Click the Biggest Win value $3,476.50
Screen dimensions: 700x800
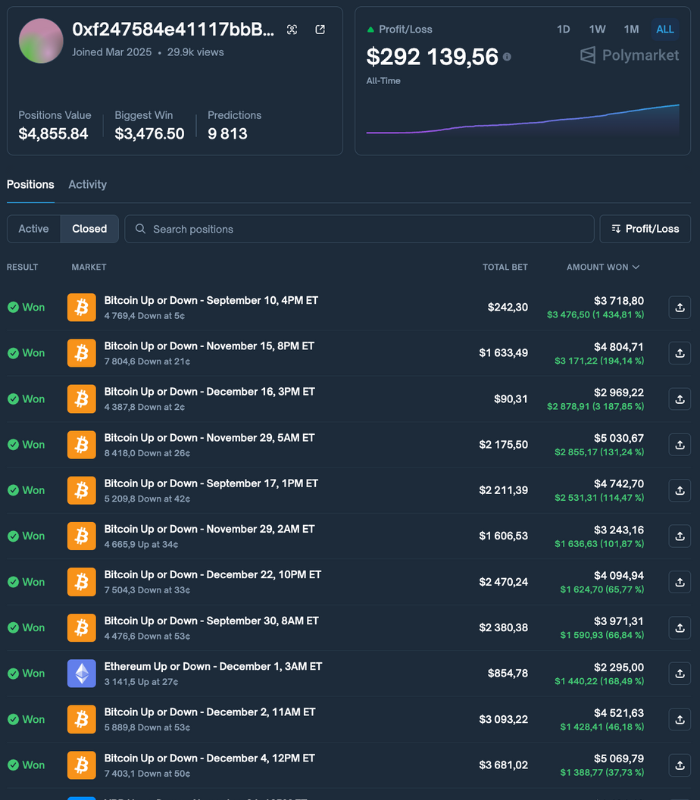[149, 134]
